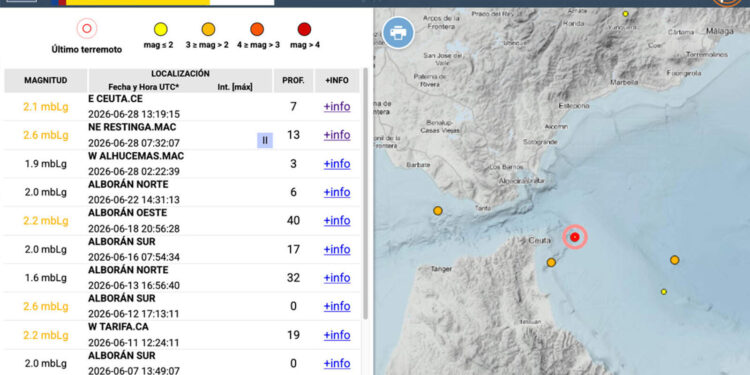
Task: Click the Último terremoto legend icon
Action: pyautogui.click(x=87, y=29)
